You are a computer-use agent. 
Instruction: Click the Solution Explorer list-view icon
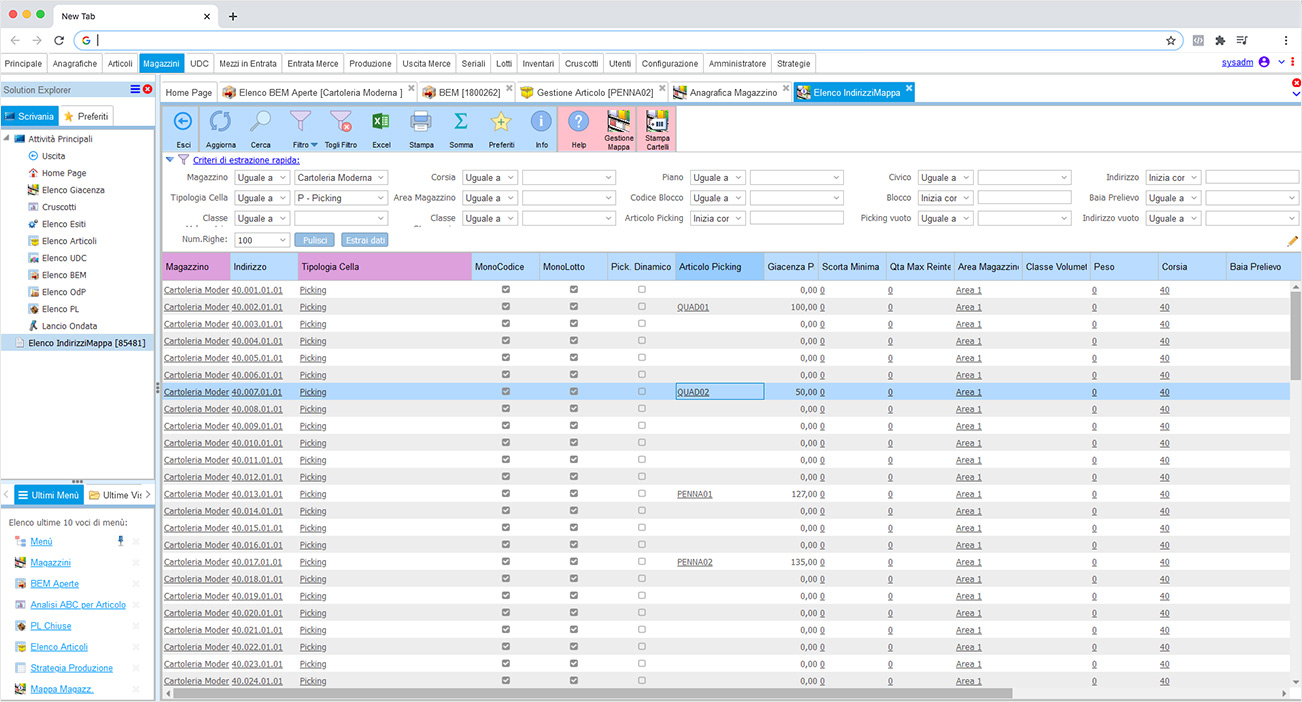135,90
